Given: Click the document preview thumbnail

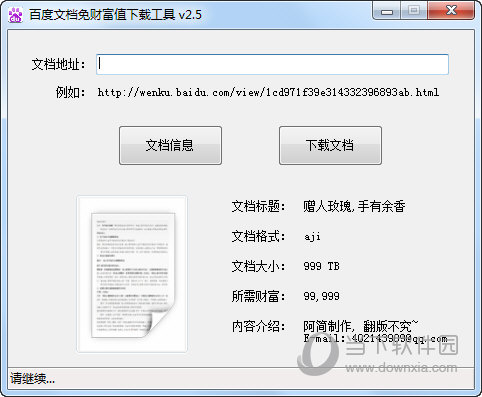Looking at the screenshot, I should click(x=132, y=274).
